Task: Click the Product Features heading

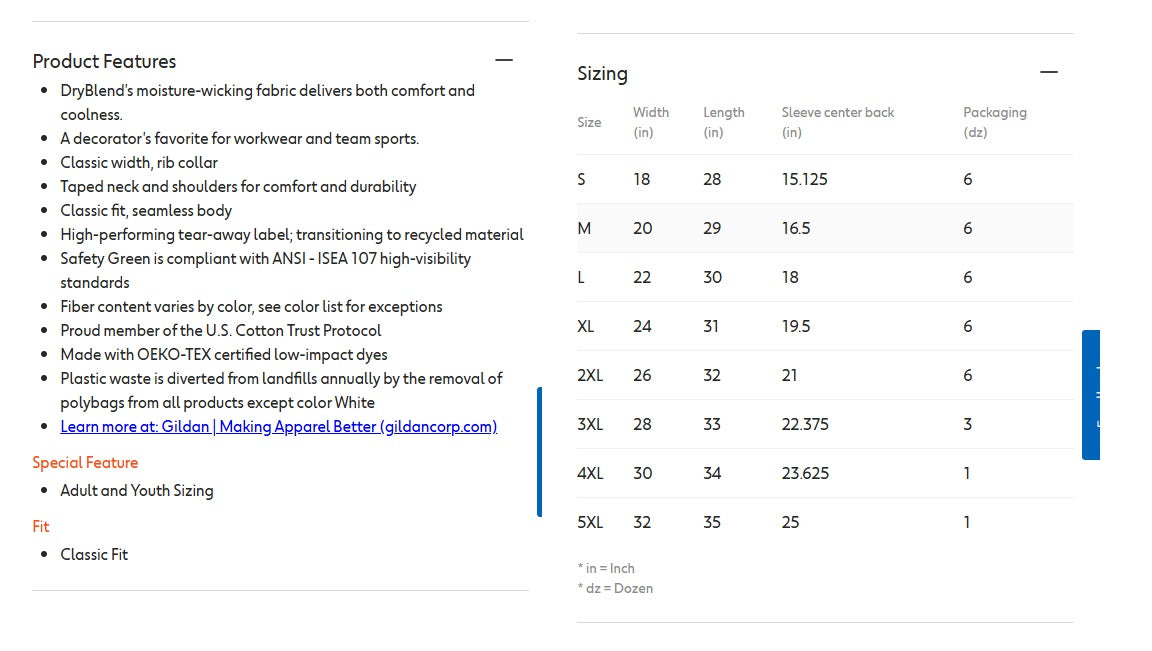Action: click(x=104, y=61)
